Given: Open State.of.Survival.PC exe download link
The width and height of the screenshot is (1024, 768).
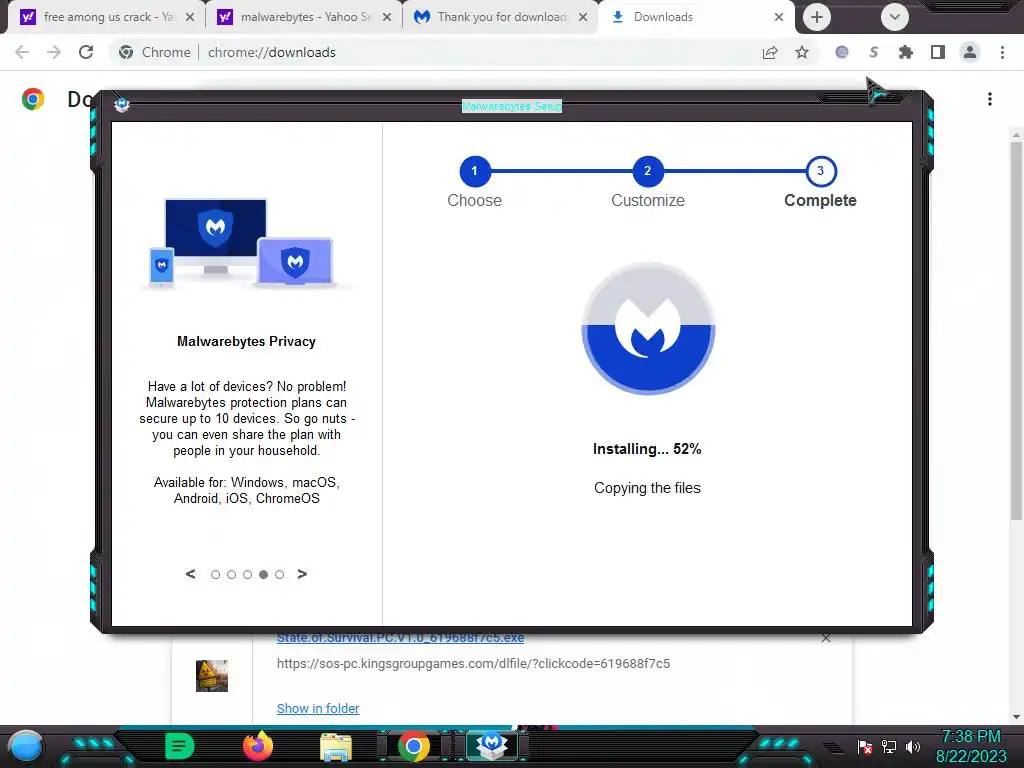Looking at the screenshot, I should (400, 638).
